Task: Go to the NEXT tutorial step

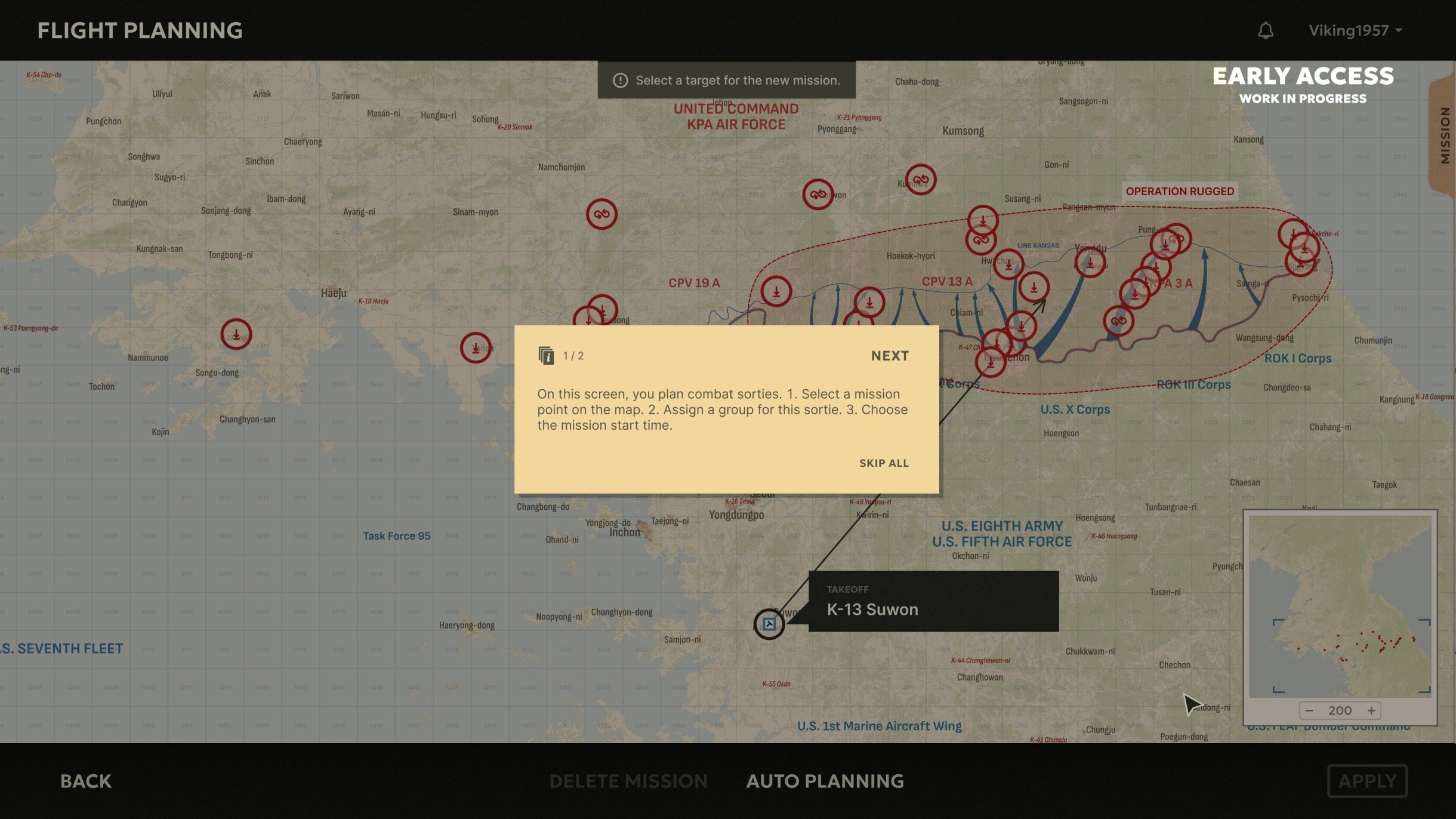Action: [890, 356]
